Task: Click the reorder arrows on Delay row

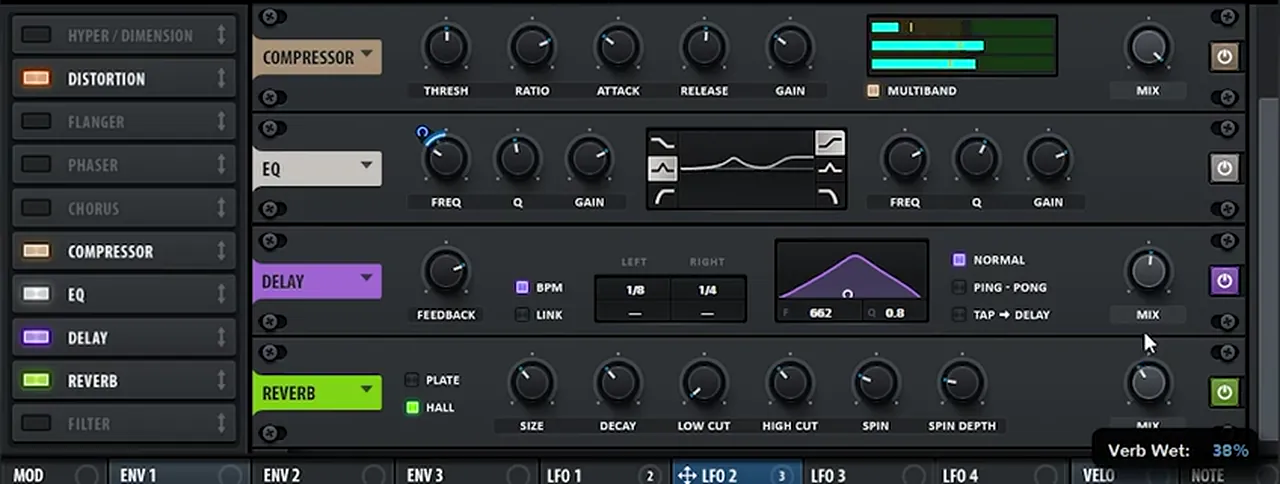Action: click(x=221, y=337)
